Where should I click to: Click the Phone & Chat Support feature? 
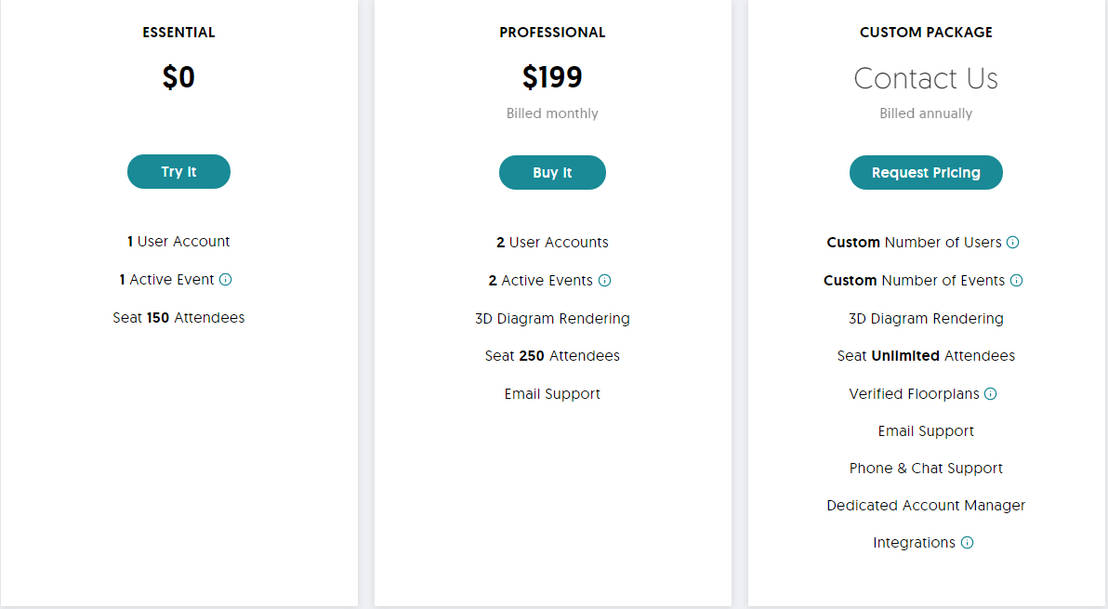point(925,468)
